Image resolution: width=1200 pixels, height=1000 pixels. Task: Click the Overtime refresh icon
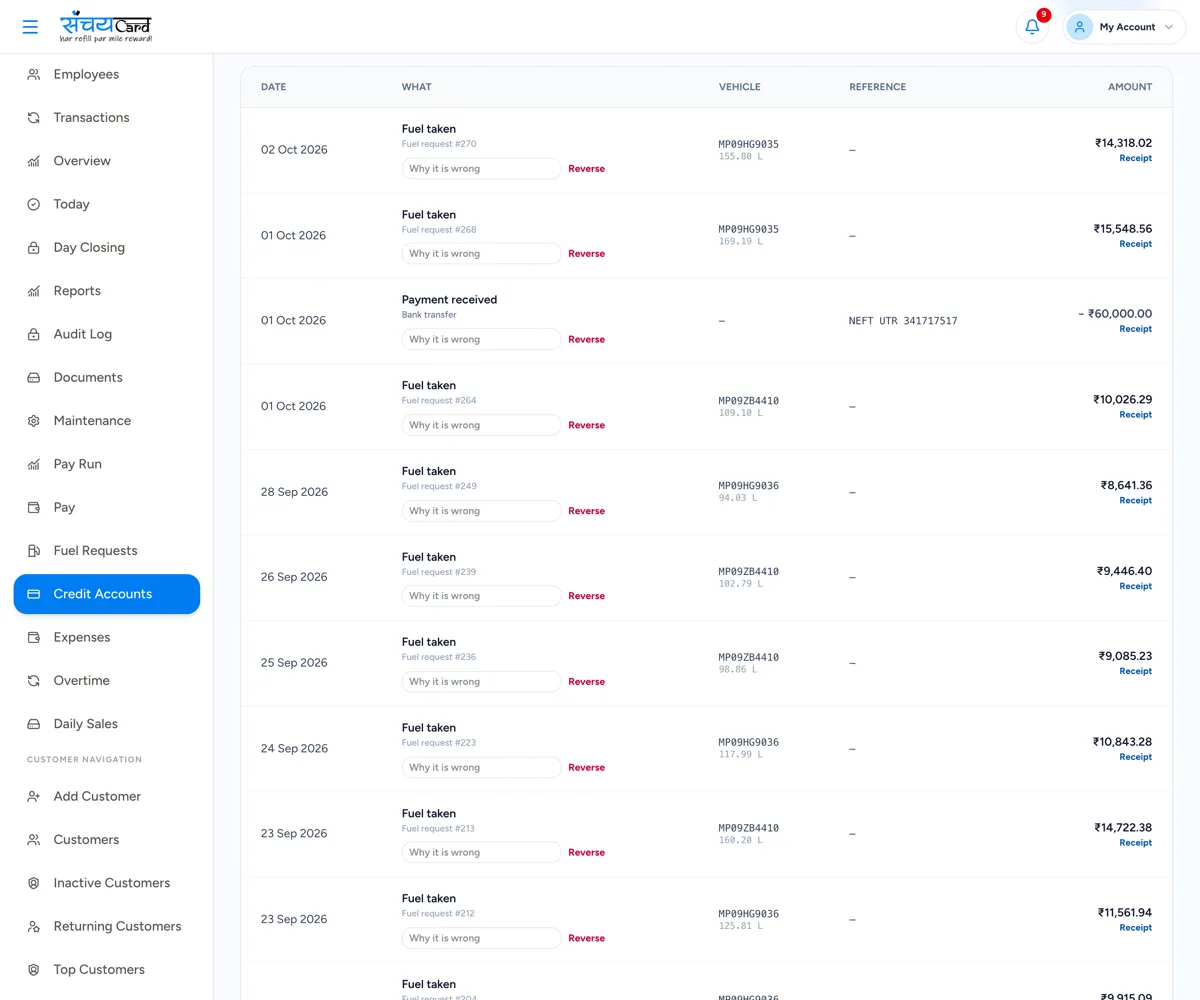point(34,681)
